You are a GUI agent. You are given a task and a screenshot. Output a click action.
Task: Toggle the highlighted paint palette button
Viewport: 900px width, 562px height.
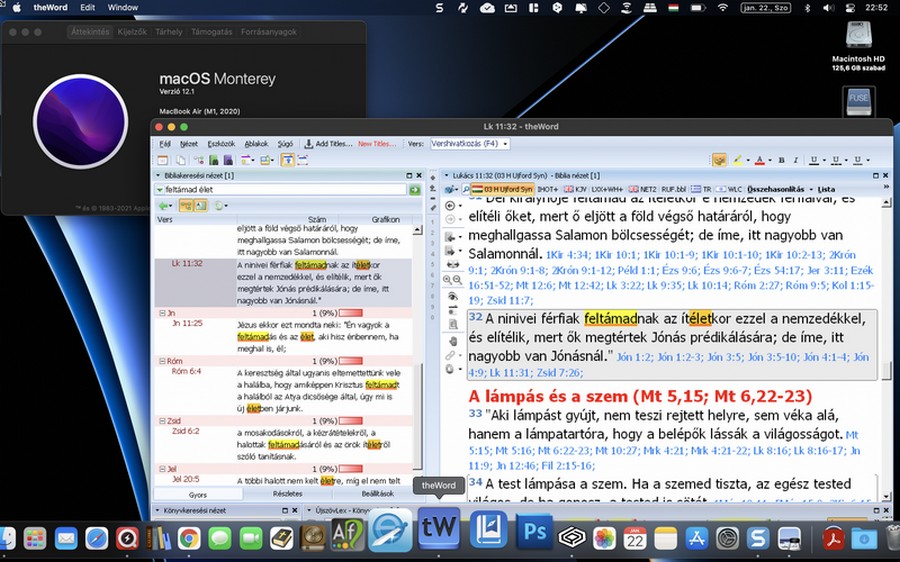[719, 160]
